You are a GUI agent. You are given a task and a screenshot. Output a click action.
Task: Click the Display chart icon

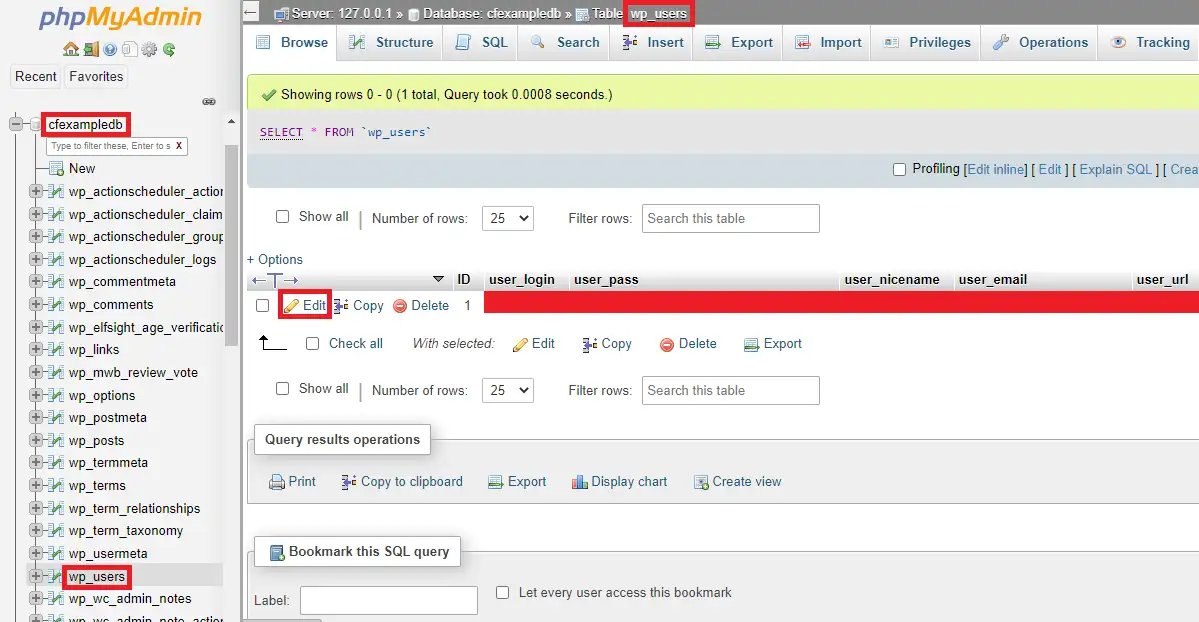click(580, 482)
